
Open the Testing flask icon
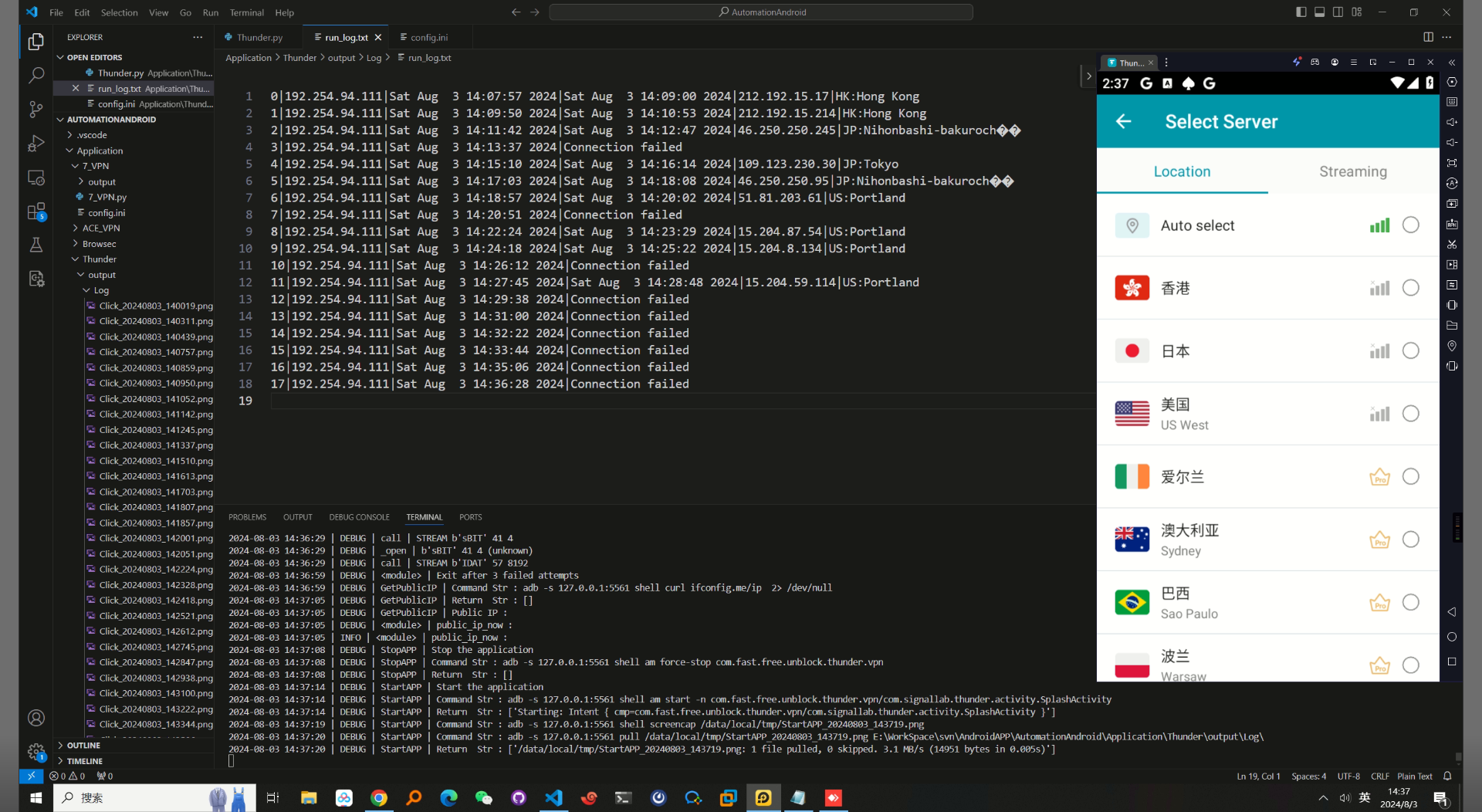pyautogui.click(x=36, y=245)
